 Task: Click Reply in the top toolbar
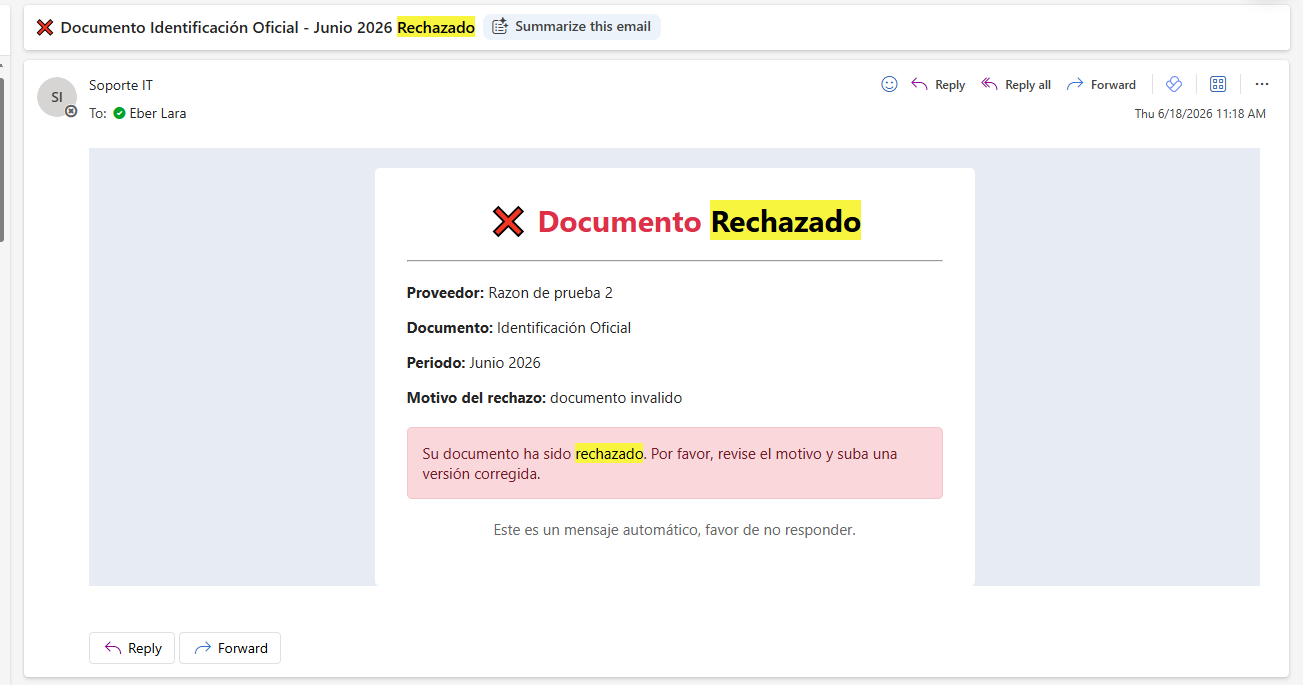[938, 84]
